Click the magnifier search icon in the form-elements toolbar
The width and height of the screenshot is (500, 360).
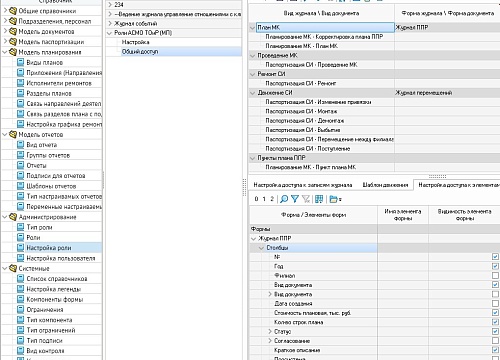284,199
